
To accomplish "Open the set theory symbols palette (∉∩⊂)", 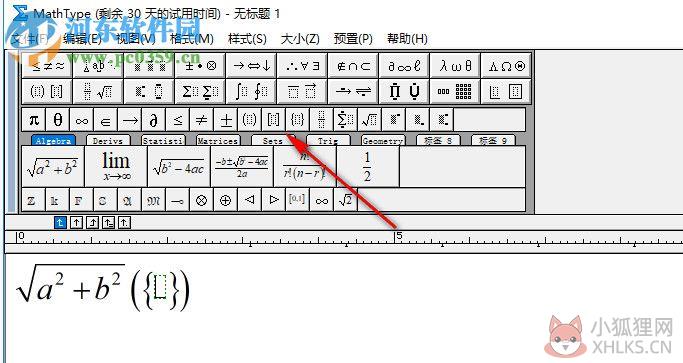I will (353, 66).
